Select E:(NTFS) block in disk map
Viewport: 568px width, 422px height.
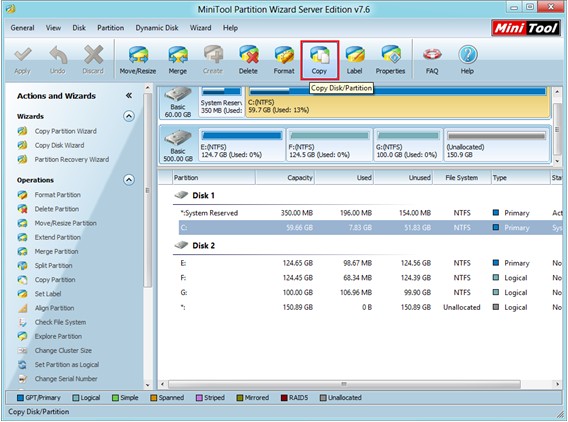coord(242,145)
